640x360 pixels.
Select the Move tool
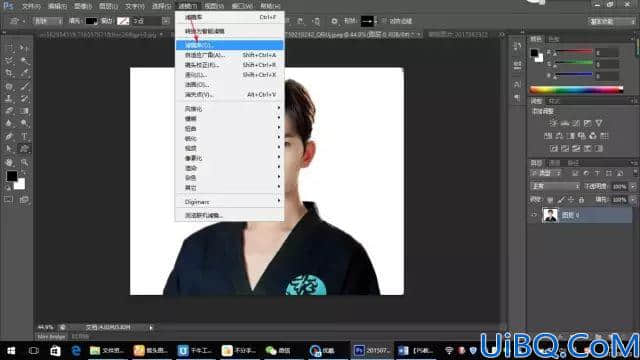tap(24, 49)
